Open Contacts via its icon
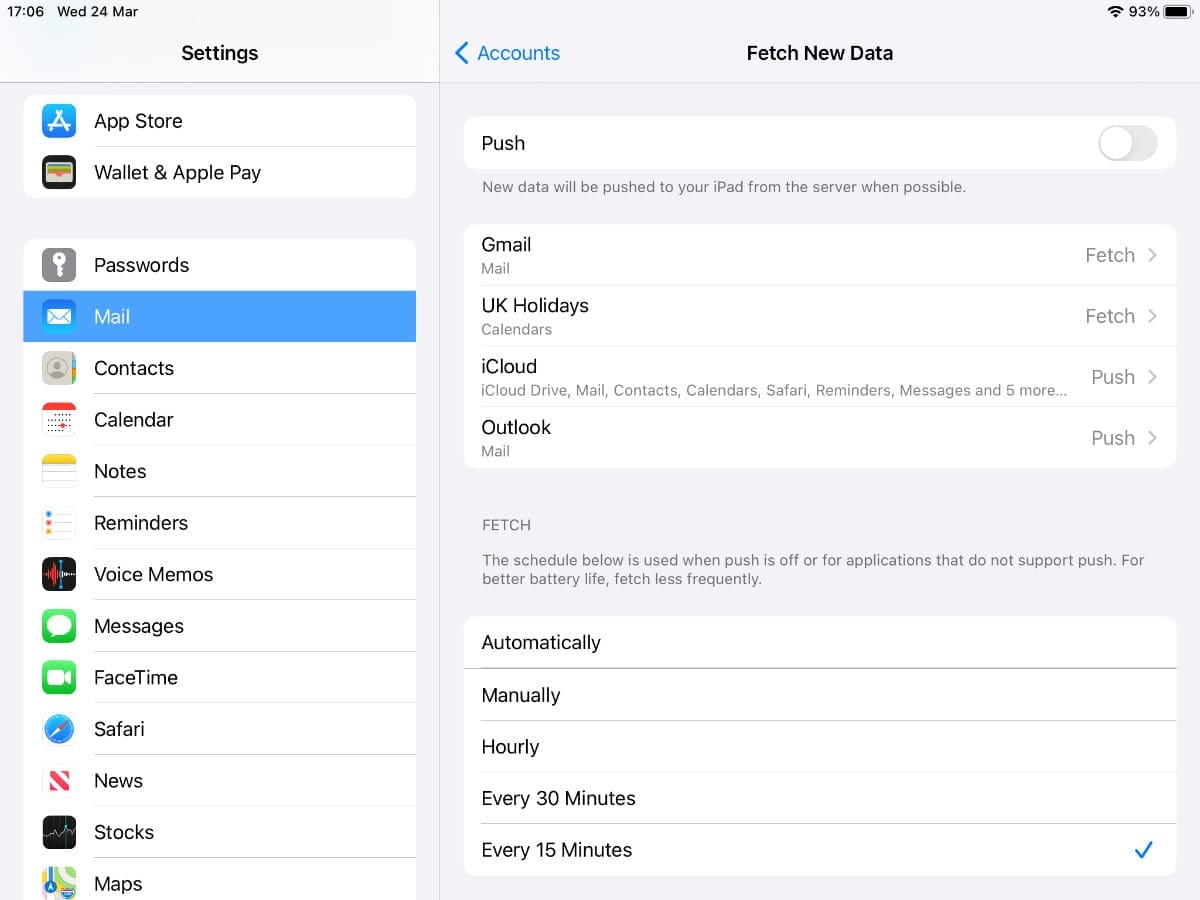 (x=59, y=368)
